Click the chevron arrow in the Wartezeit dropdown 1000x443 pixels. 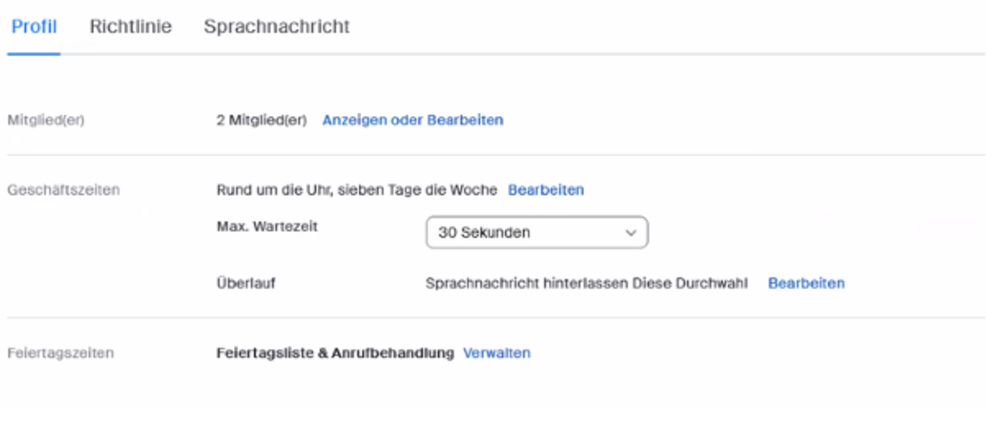(x=630, y=232)
